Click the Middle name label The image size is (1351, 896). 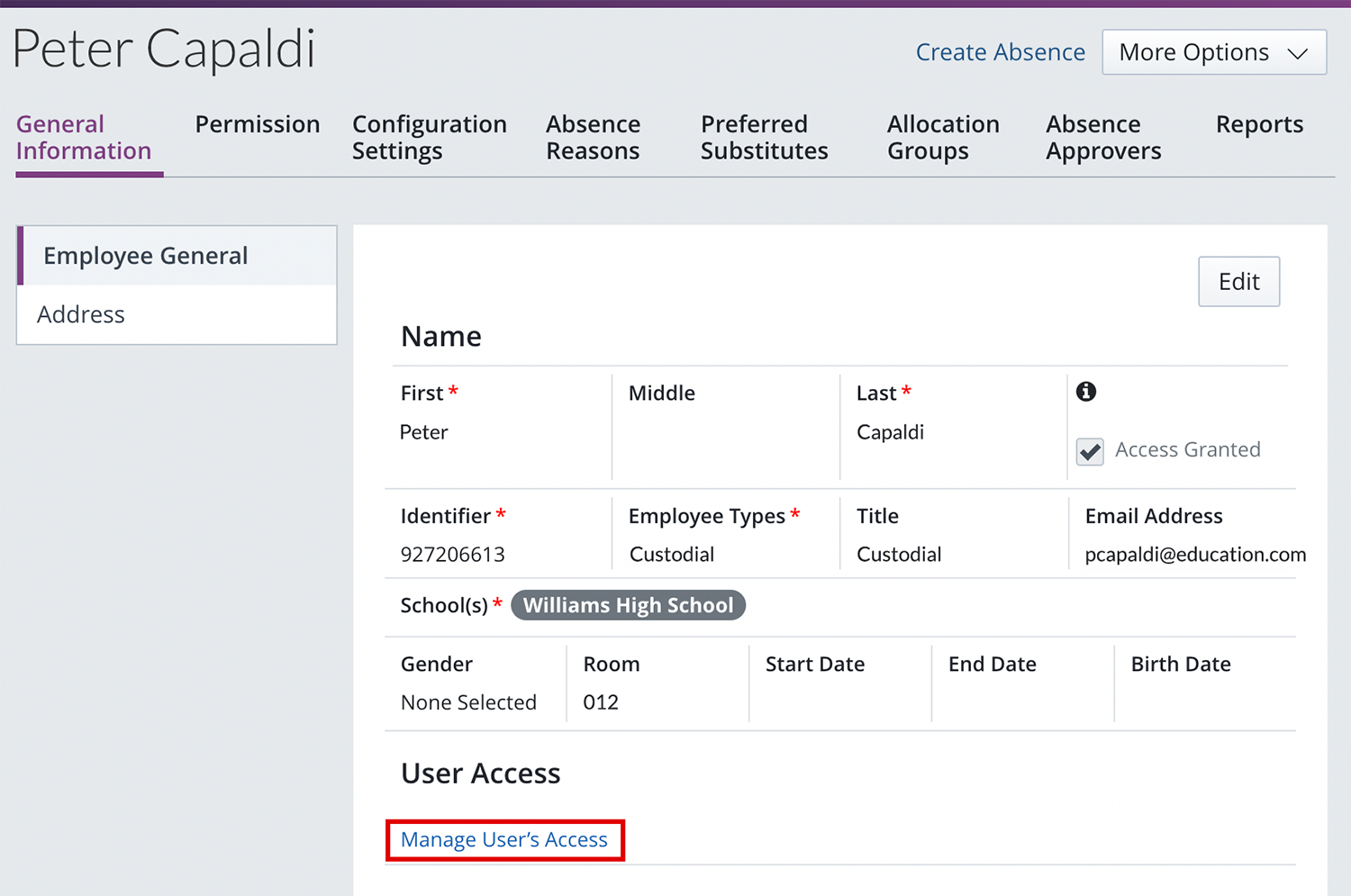click(662, 393)
